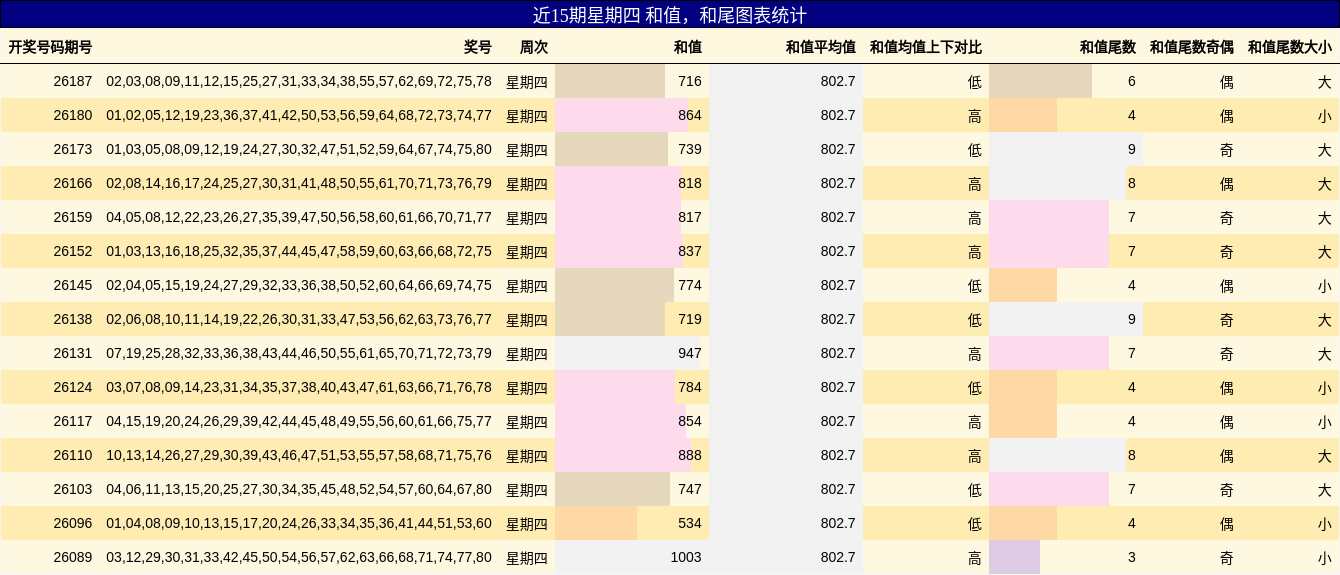The width and height of the screenshot is (1340, 575).
Task: Select issue number 26089
Action: (x=73, y=557)
